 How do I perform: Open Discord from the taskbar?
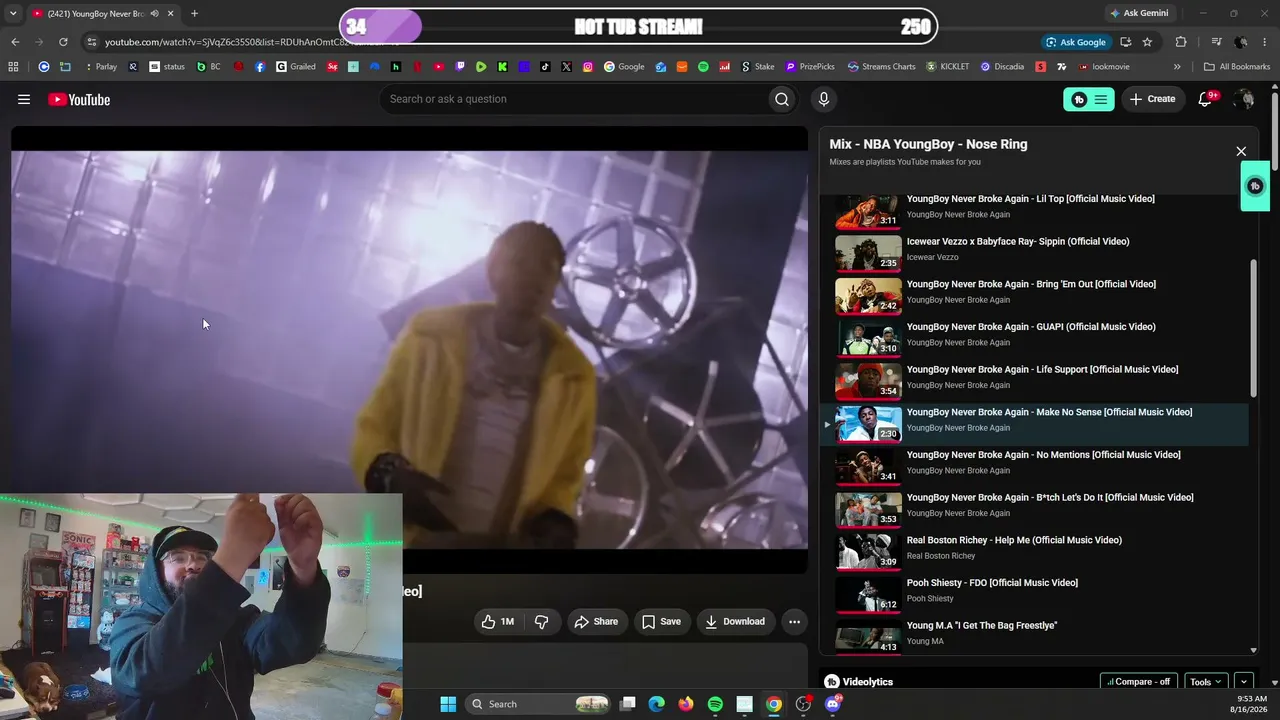[x=833, y=704]
